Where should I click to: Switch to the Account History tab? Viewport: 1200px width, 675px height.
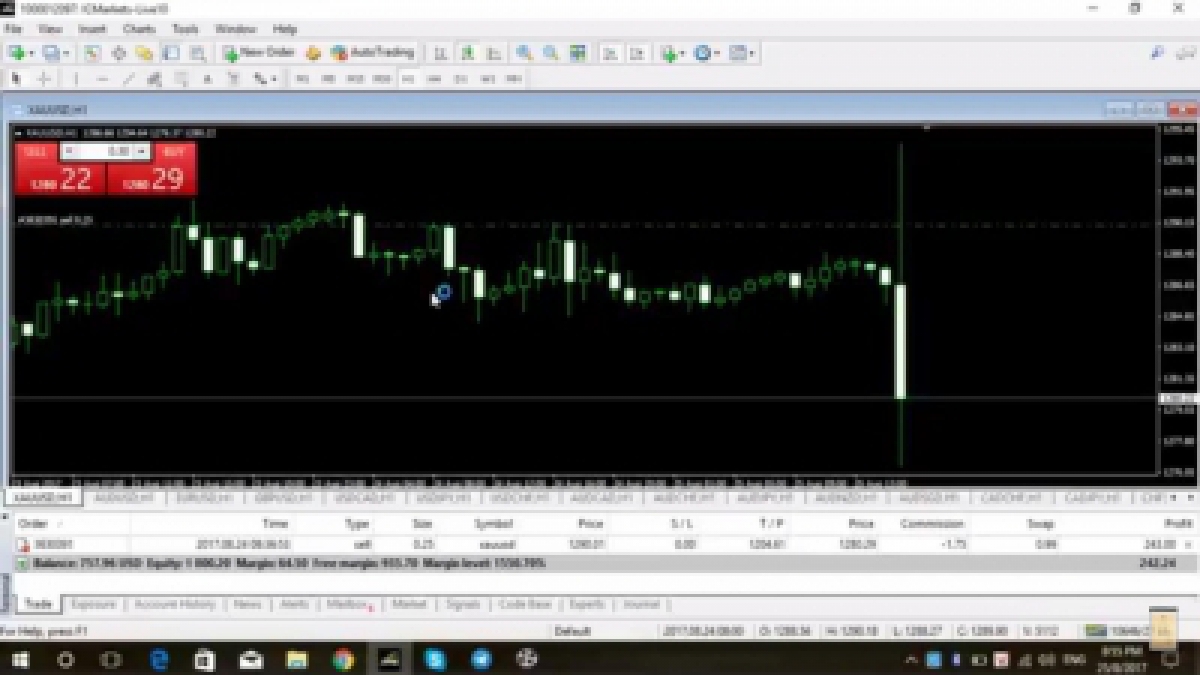click(175, 604)
